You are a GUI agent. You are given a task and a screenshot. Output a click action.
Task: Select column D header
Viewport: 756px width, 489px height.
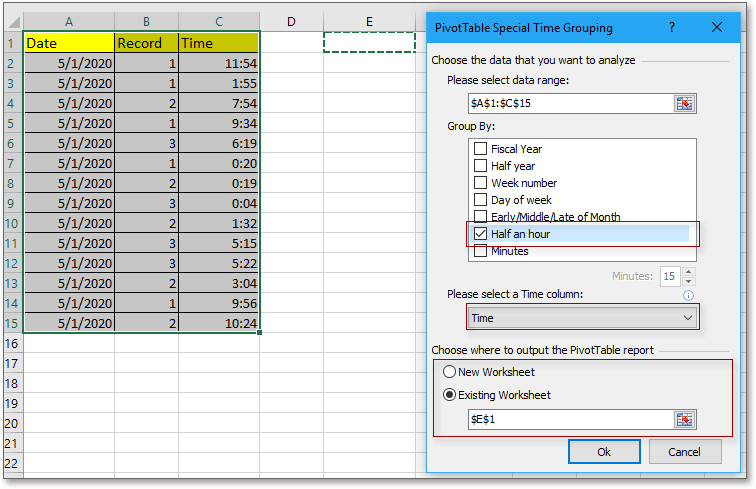(x=291, y=22)
